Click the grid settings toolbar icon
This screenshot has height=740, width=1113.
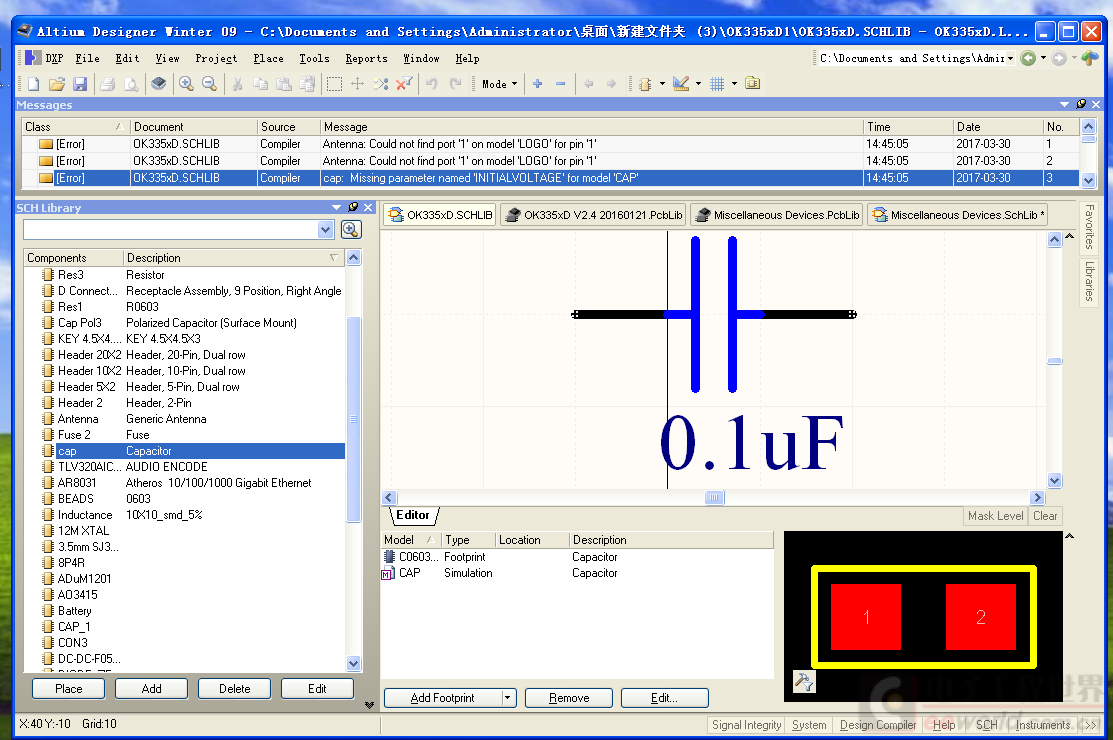click(x=717, y=84)
